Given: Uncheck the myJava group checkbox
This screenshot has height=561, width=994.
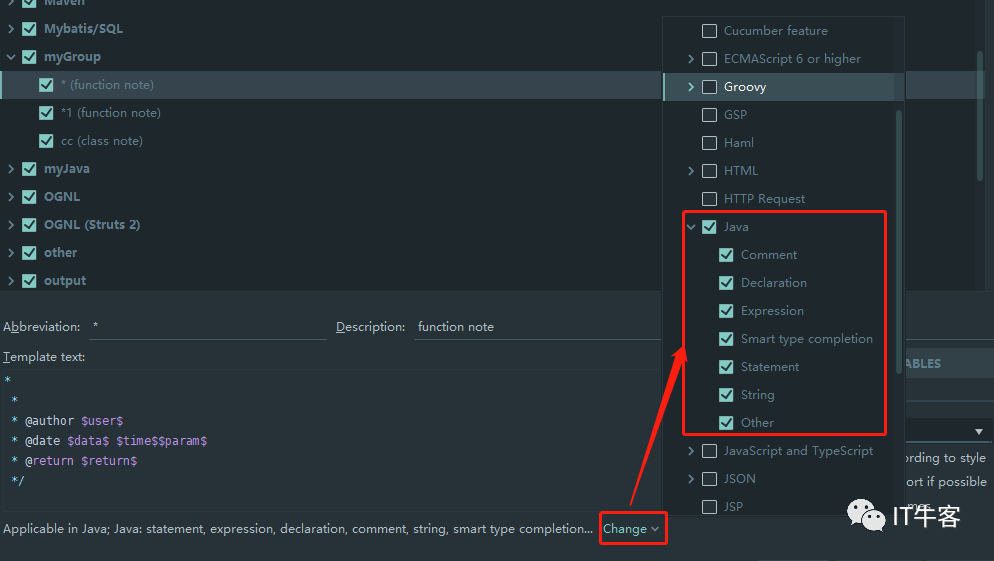Looking at the screenshot, I should coord(29,169).
